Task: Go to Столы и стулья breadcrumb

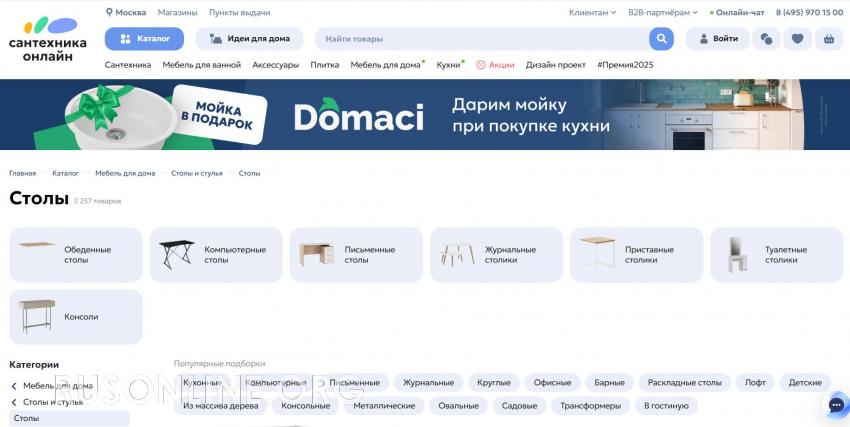Action: [197, 173]
